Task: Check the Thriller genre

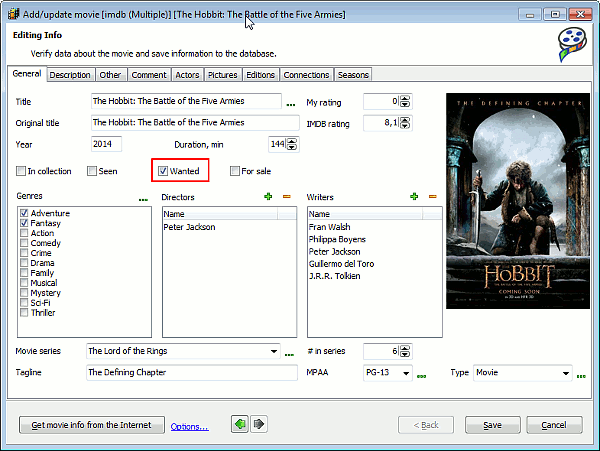Action: pos(24,313)
